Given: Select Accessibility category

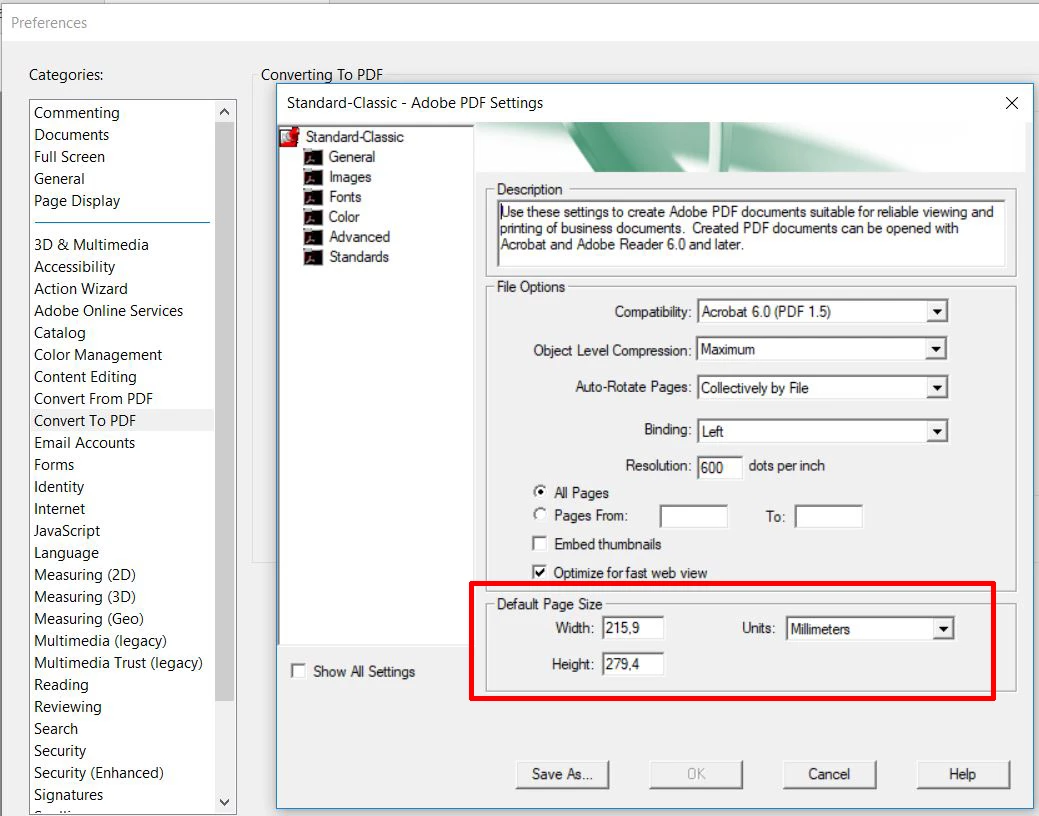Looking at the screenshot, I should click(x=74, y=266).
